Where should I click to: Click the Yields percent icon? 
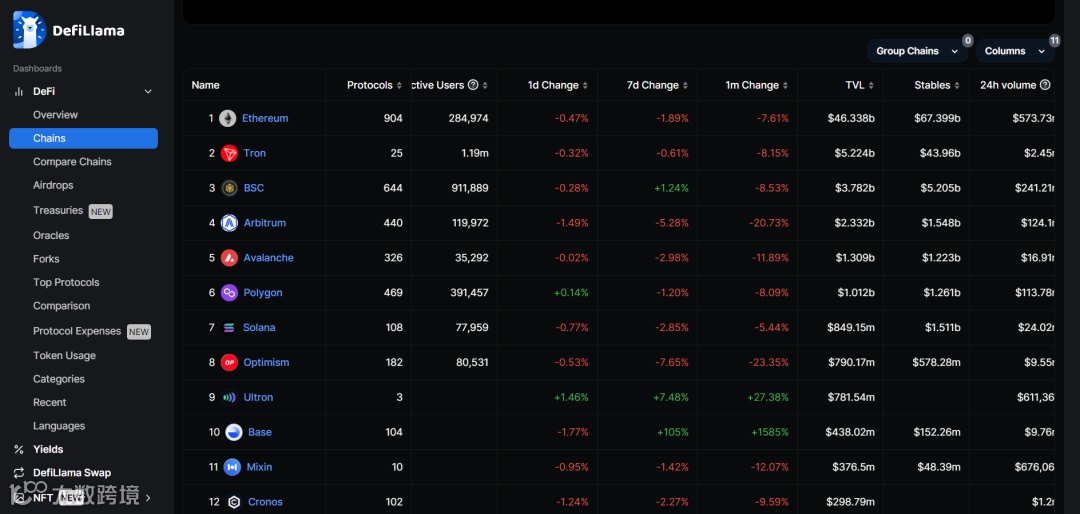(x=19, y=449)
